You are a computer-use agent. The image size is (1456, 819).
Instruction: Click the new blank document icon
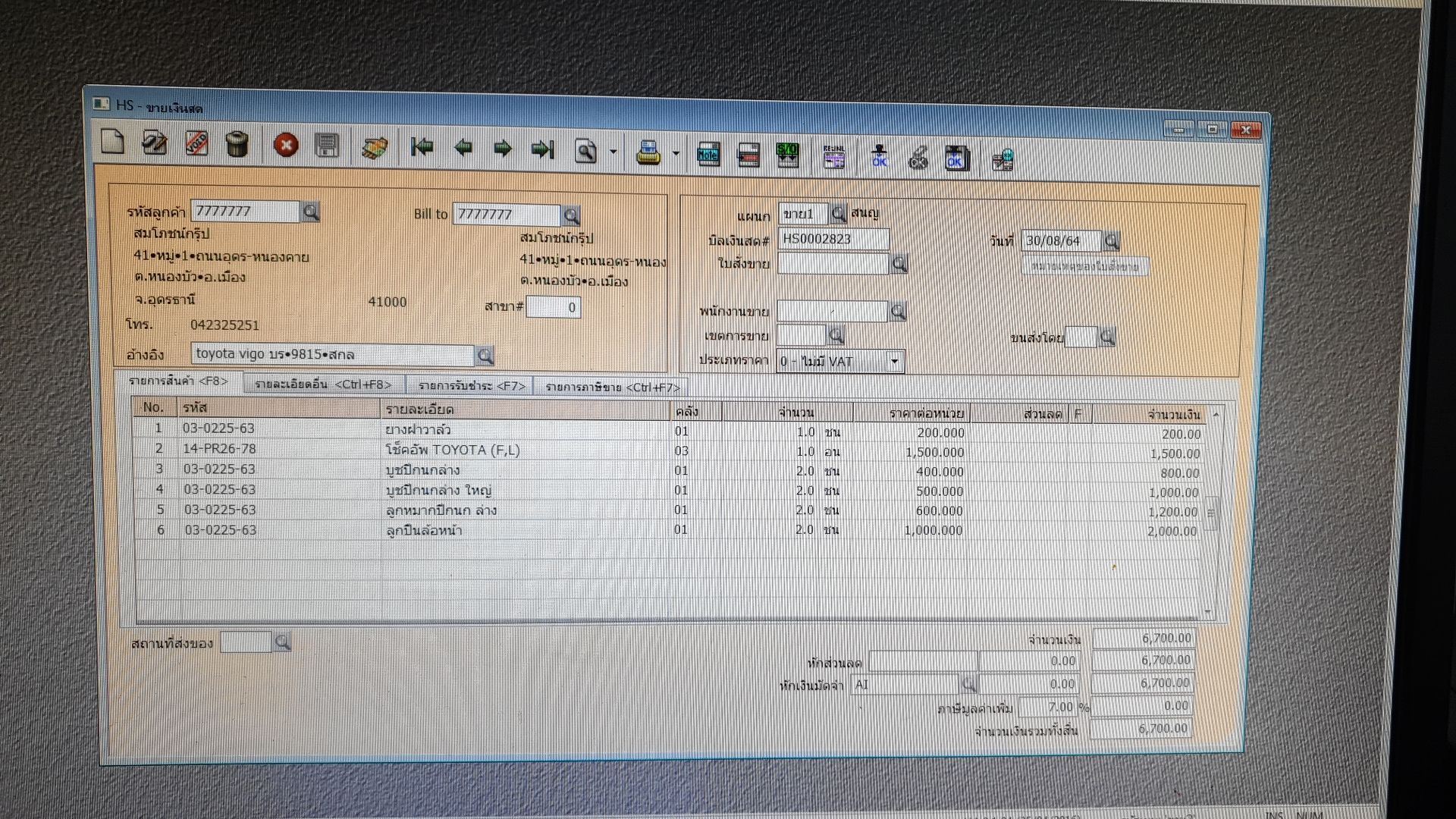[112, 141]
